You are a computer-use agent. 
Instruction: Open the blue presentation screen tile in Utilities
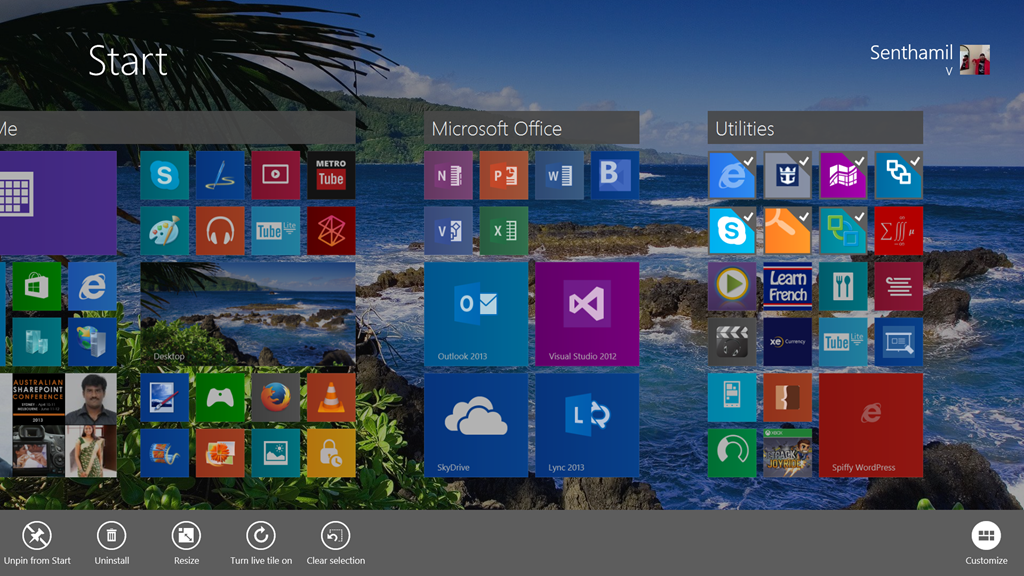pos(899,342)
